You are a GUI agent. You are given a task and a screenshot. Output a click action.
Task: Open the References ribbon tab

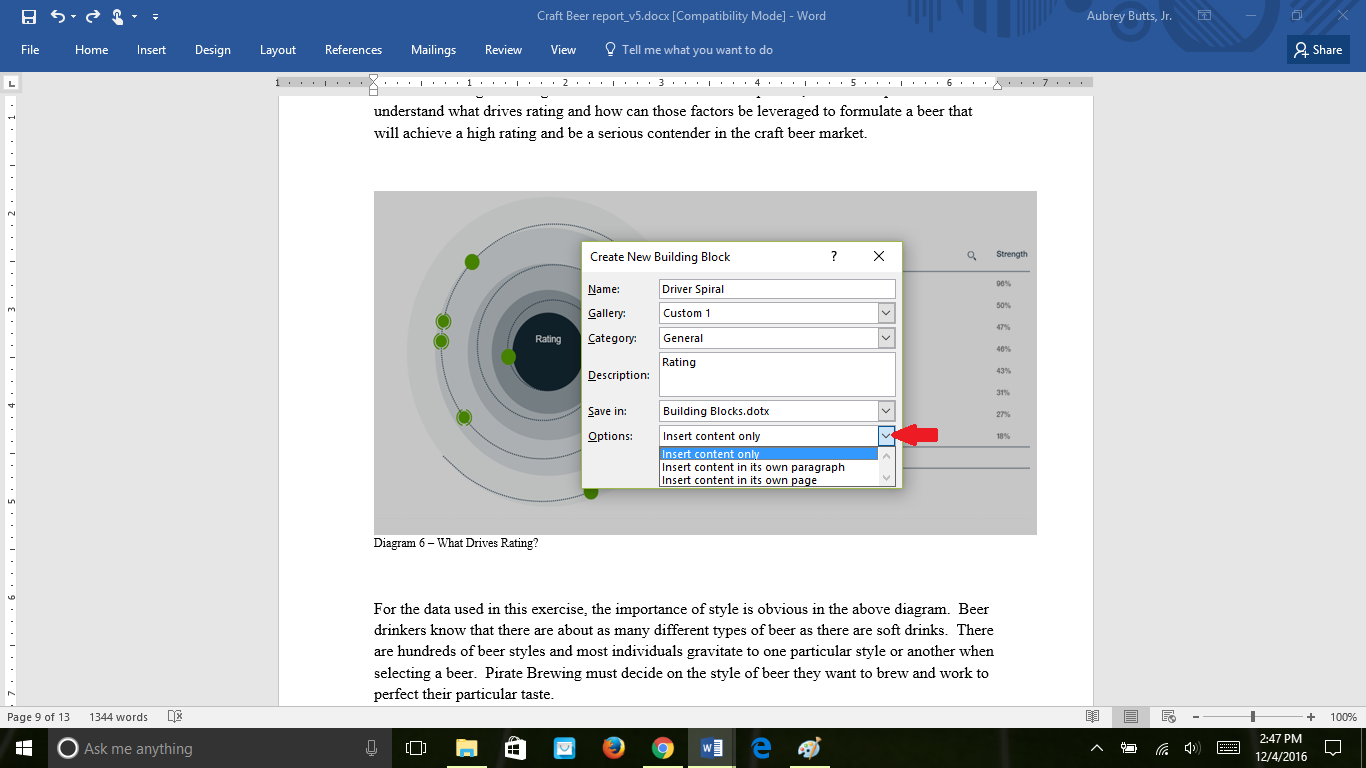pyautogui.click(x=353, y=50)
